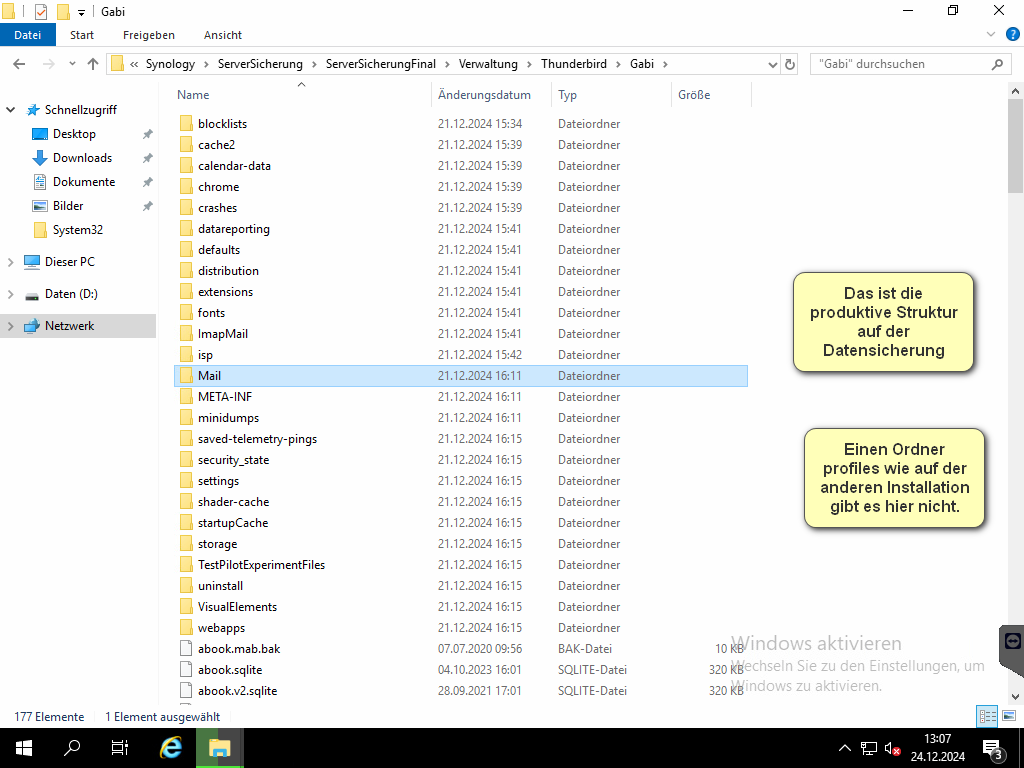The width and height of the screenshot is (1024, 768).
Task: Click Properties icon in quick access toolbar
Action: 40,12
